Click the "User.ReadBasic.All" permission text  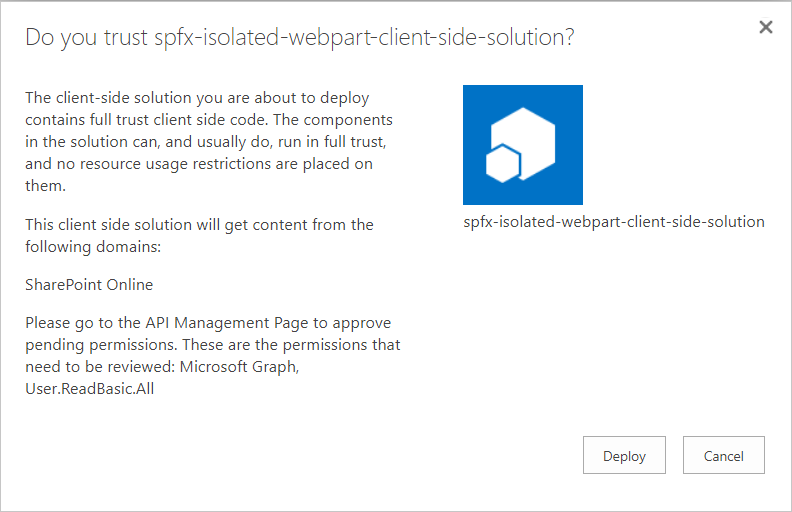point(89,389)
